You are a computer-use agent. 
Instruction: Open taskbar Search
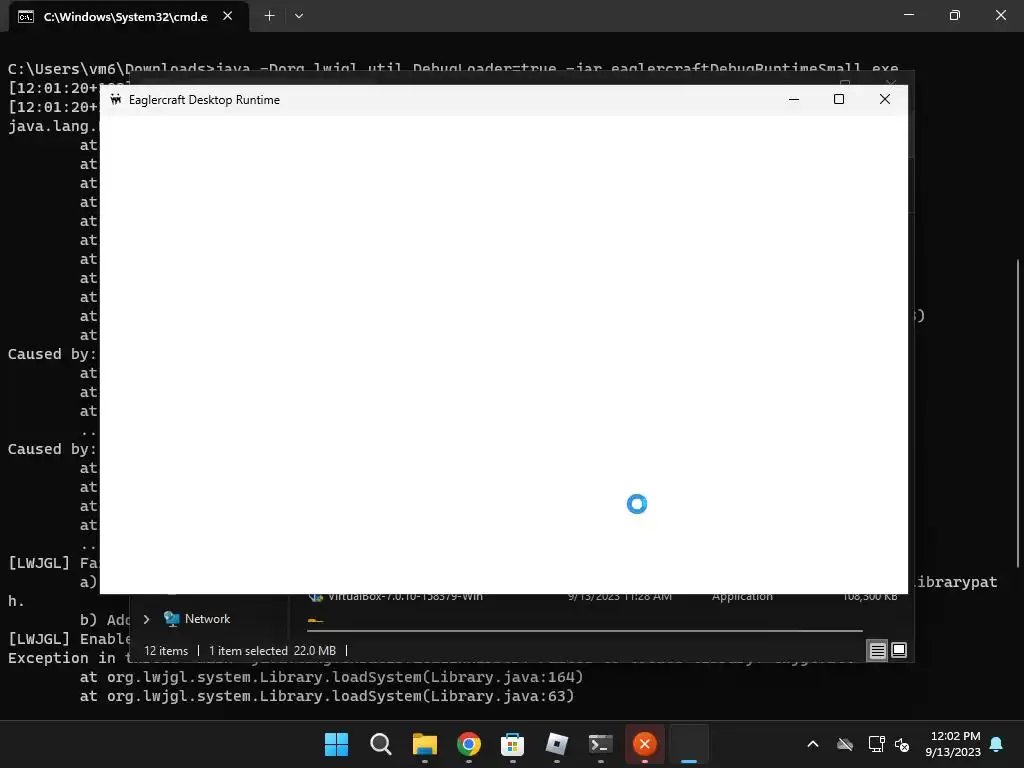click(x=381, y=744)
